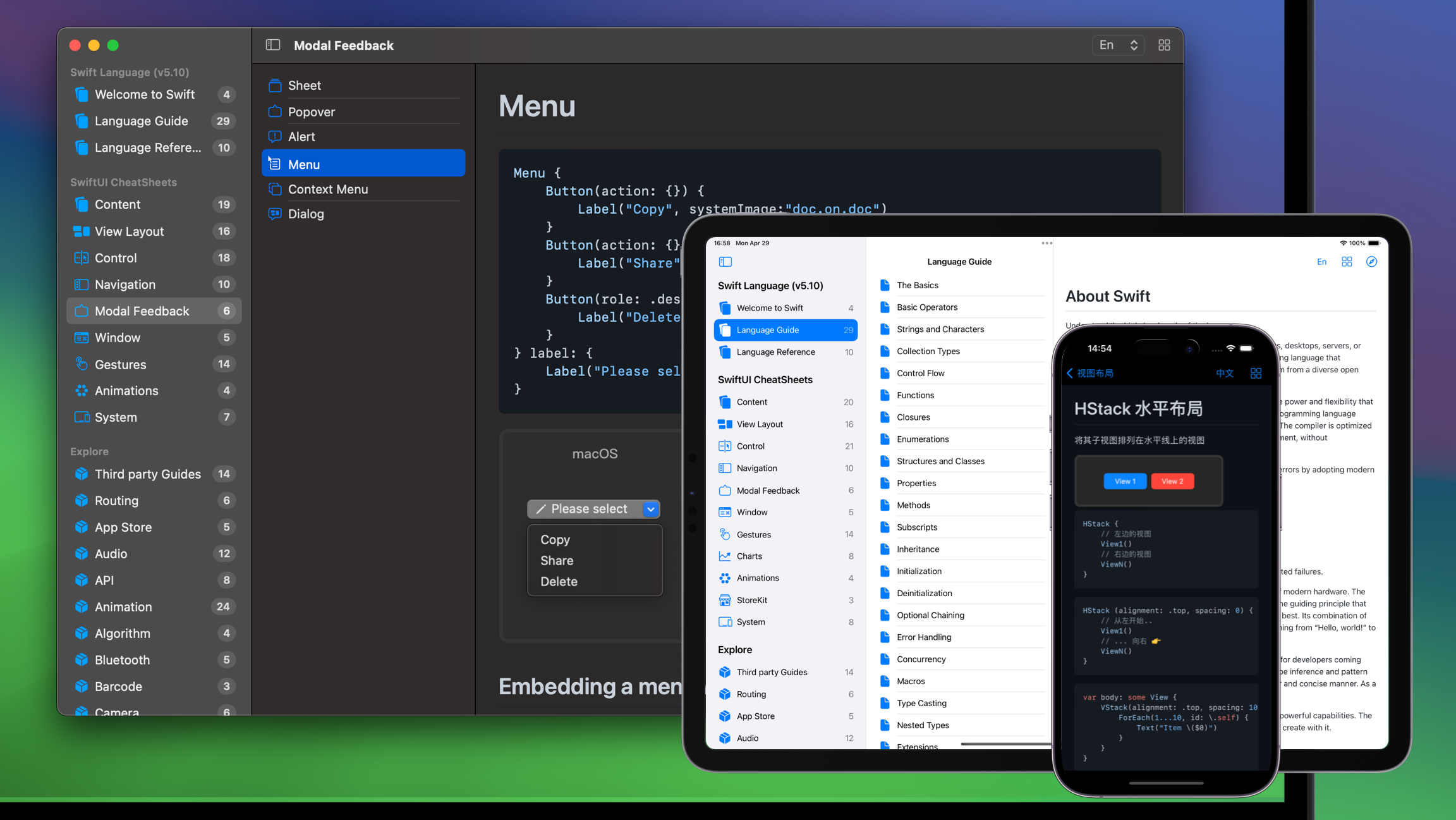This screenshot has width=1456, height=820.
Task: Select Gestures in iPad sidebar
Action: pos(786,534)
